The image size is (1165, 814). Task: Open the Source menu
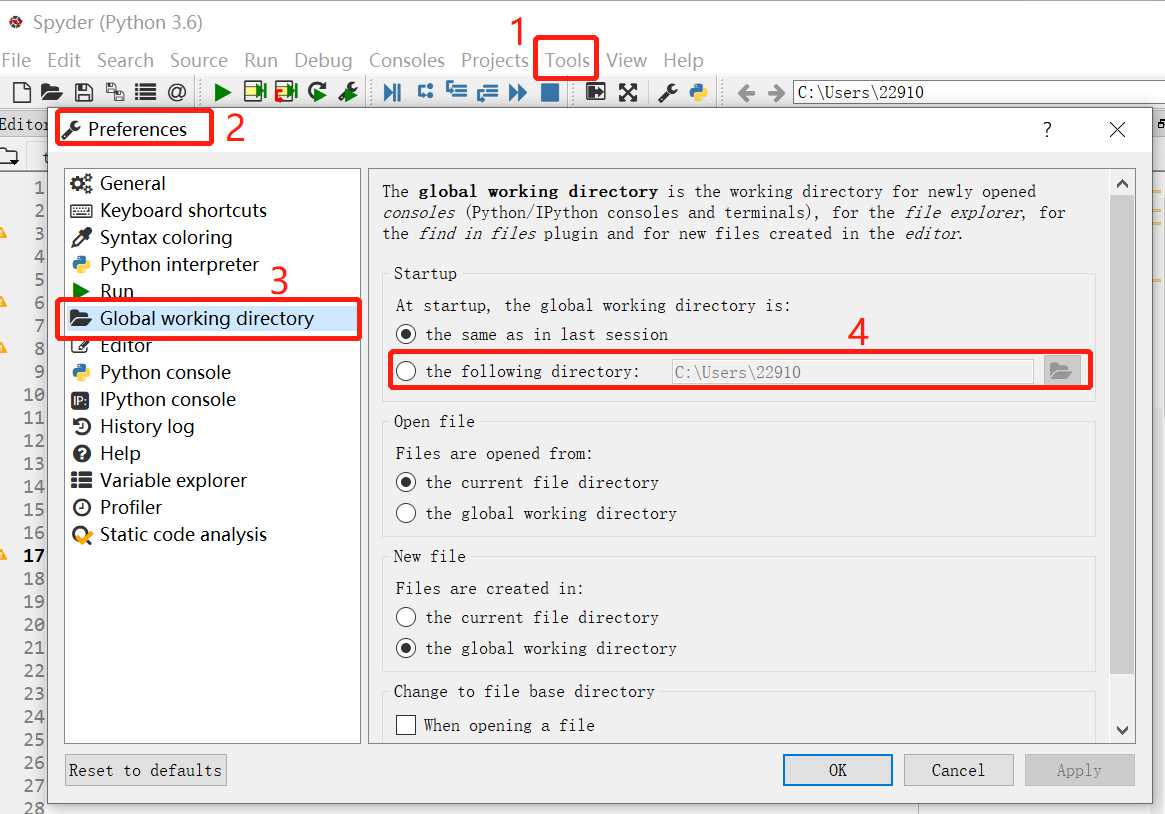pyautogui.click(x=198, y=60)
